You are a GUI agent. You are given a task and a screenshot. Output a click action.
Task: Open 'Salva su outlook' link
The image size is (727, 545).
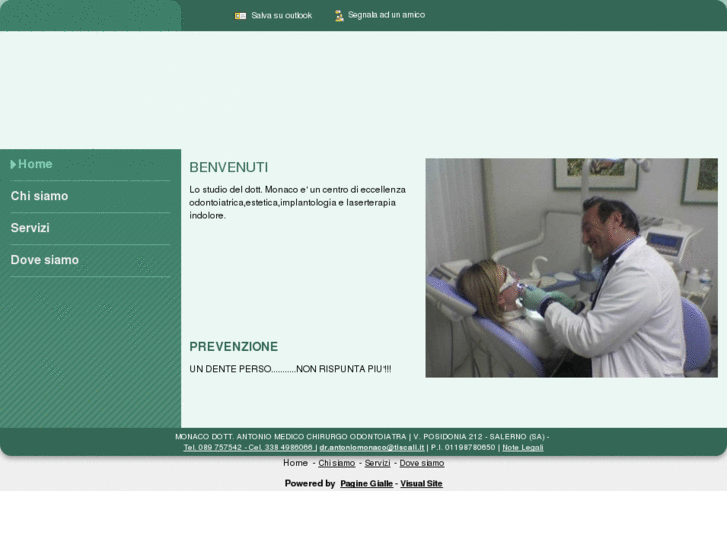281,15
